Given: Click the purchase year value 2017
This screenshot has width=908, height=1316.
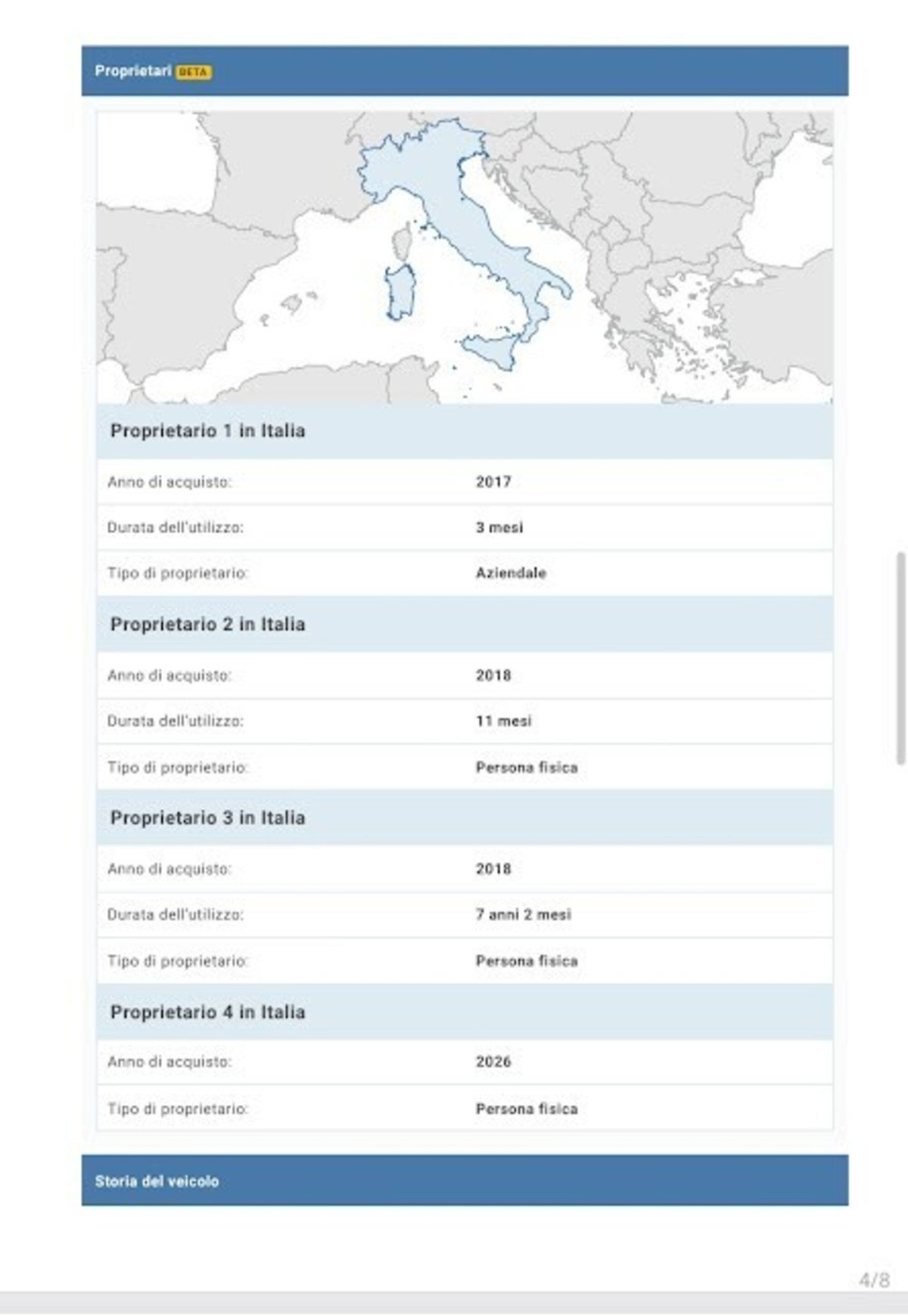Looking at the screenshot, I should [x=493, y=482].
